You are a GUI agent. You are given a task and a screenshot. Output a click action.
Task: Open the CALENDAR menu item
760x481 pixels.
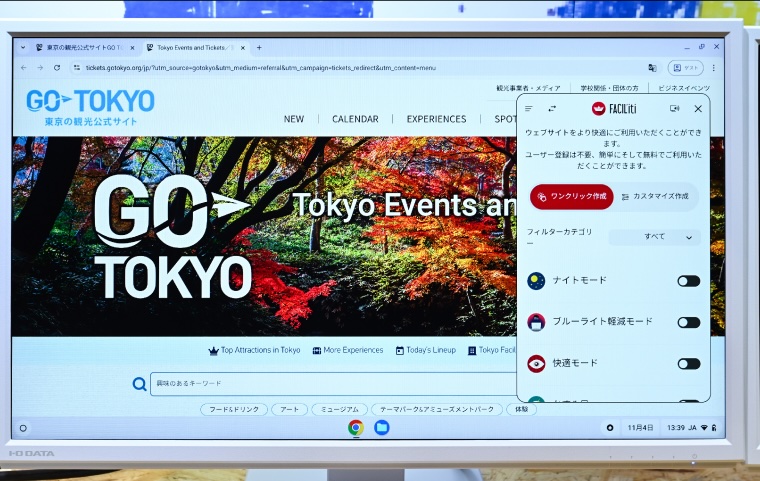pyautogui.click(x=355, y=119)
